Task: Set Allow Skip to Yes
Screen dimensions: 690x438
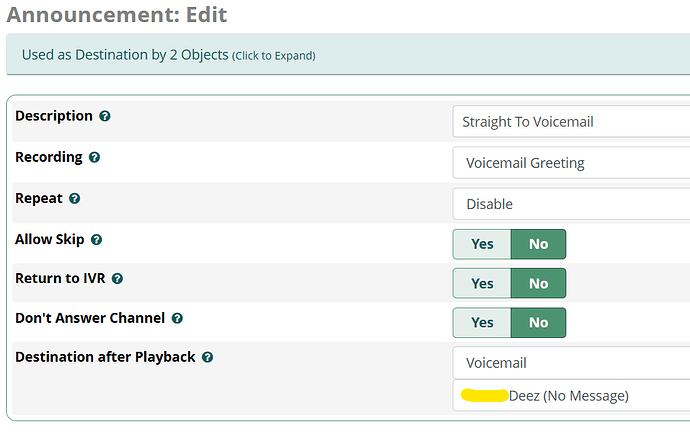Action: click(482, 244)
